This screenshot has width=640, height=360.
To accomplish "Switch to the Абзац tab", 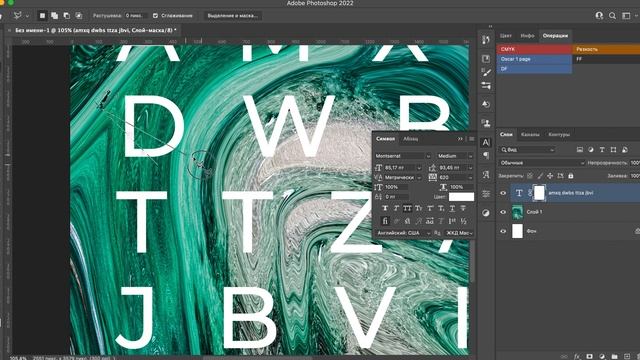I will click(x=411, y=139).
